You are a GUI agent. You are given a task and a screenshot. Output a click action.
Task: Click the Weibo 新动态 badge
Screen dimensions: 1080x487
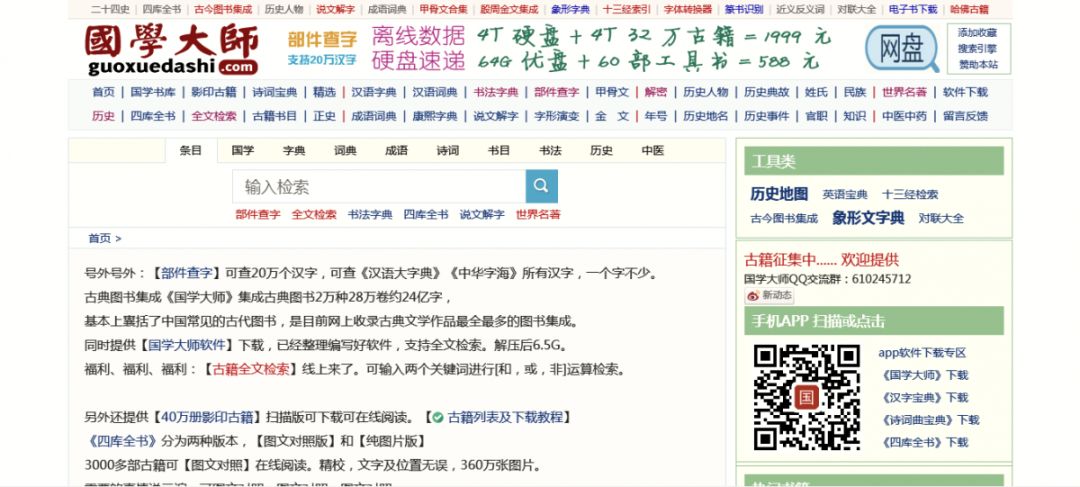click(x=769, y=296)
